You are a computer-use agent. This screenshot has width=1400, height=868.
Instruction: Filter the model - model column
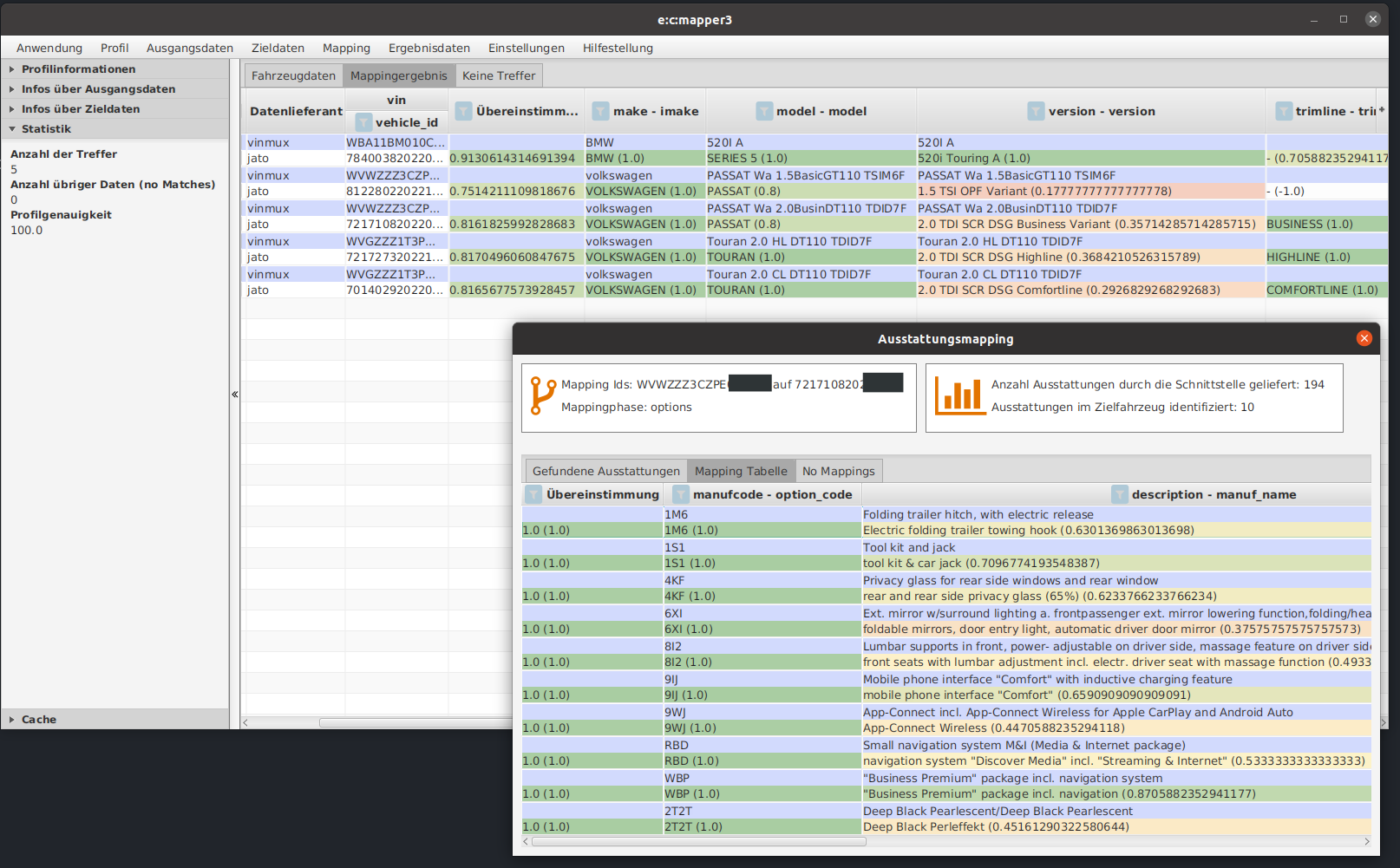(764, 111)
